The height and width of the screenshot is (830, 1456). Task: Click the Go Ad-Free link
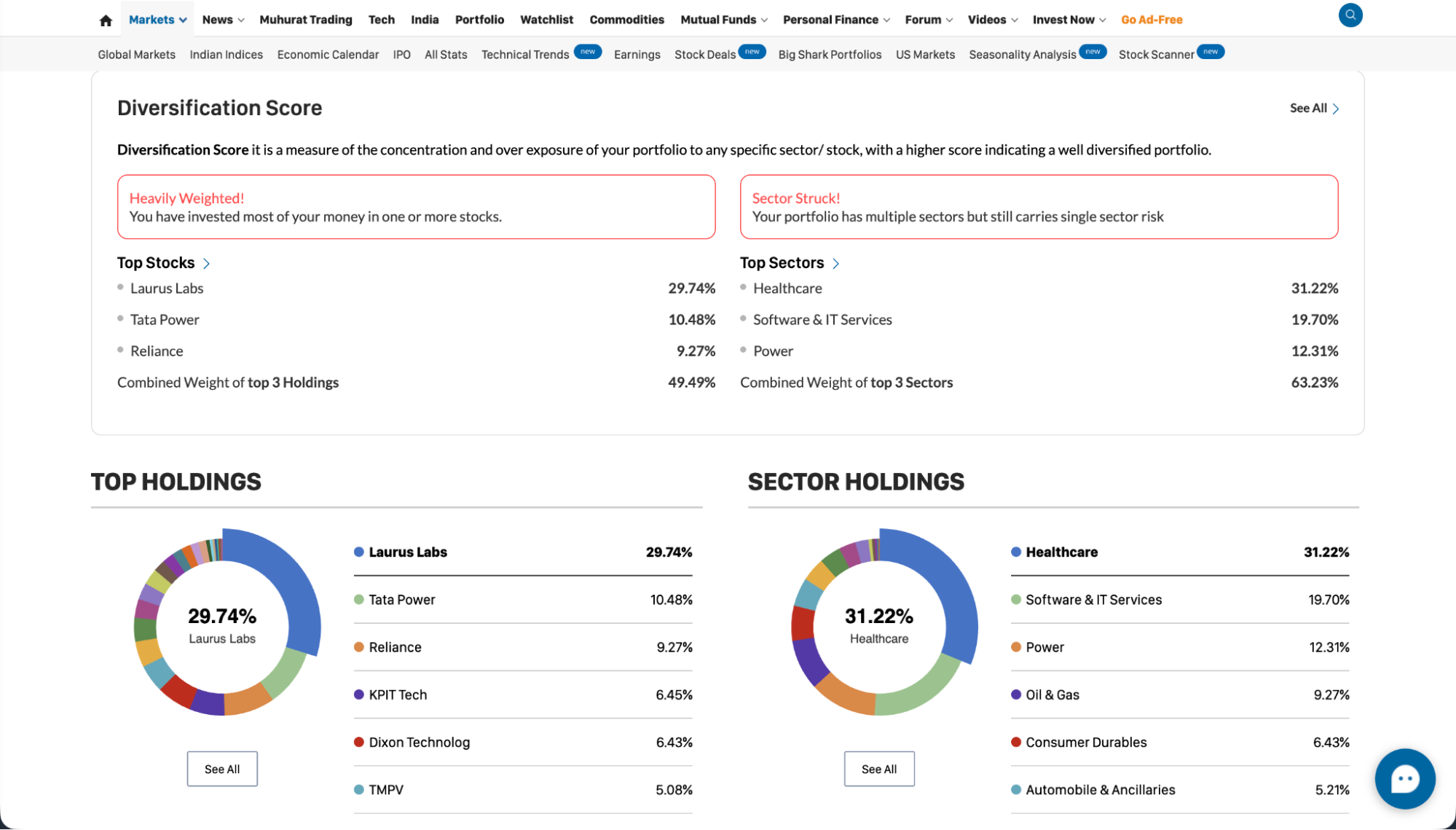pos(1152,20)
